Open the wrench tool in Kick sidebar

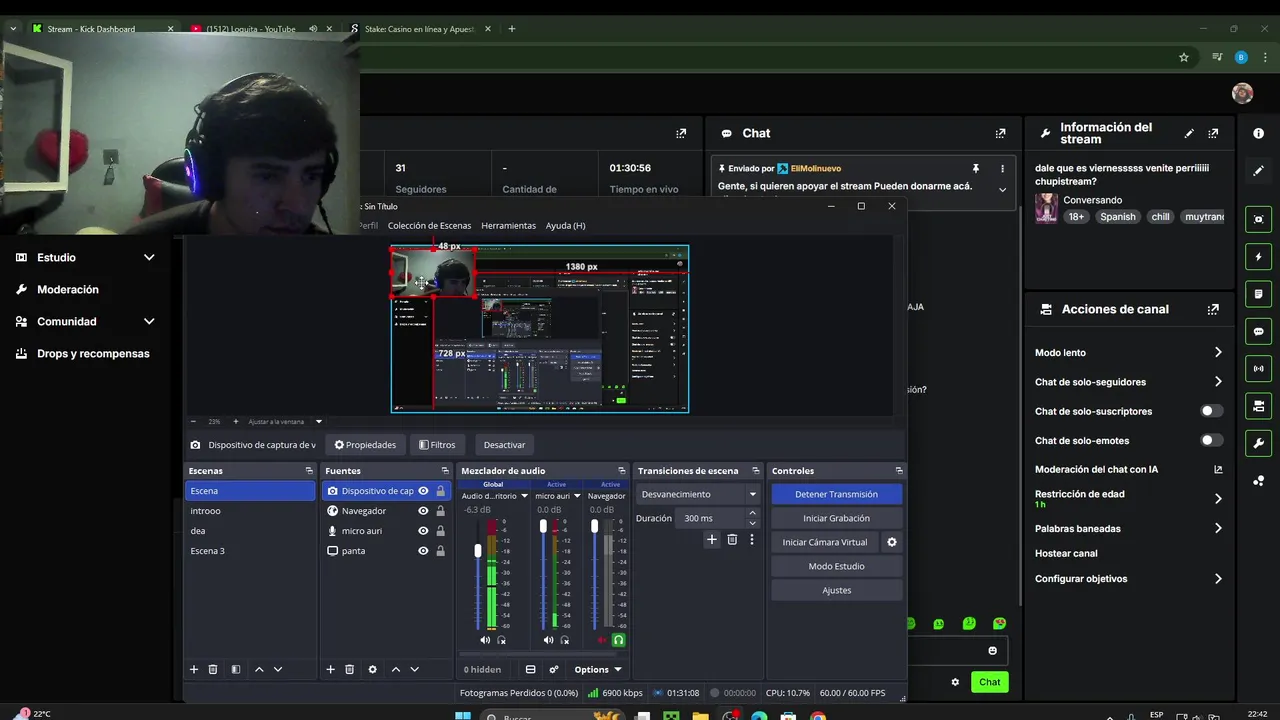1258,443
